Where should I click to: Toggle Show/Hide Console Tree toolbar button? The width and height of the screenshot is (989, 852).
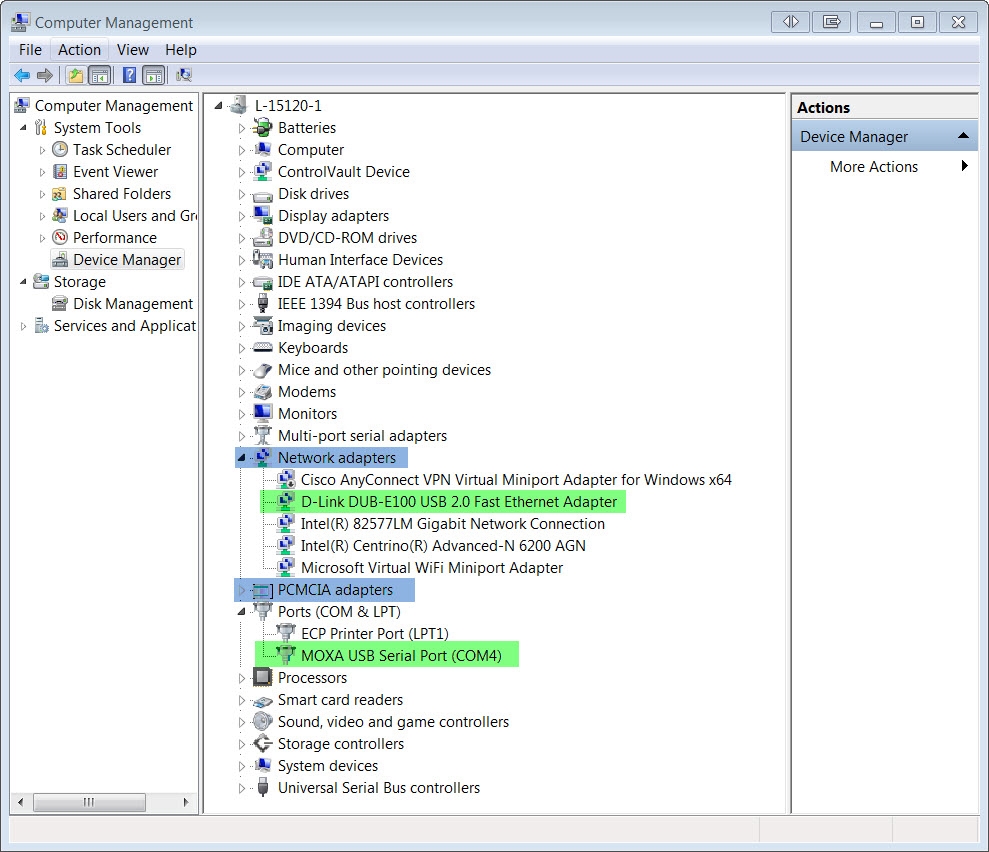point(100,75)
